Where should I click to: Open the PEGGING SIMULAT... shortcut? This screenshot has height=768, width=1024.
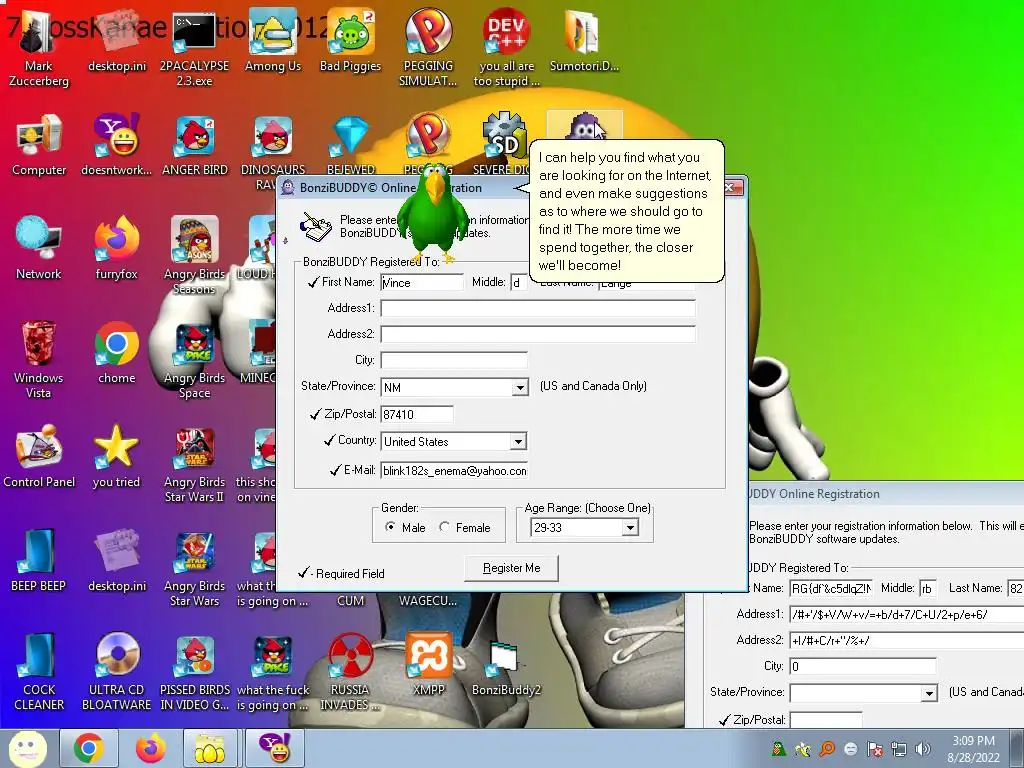tap(428, 48)
